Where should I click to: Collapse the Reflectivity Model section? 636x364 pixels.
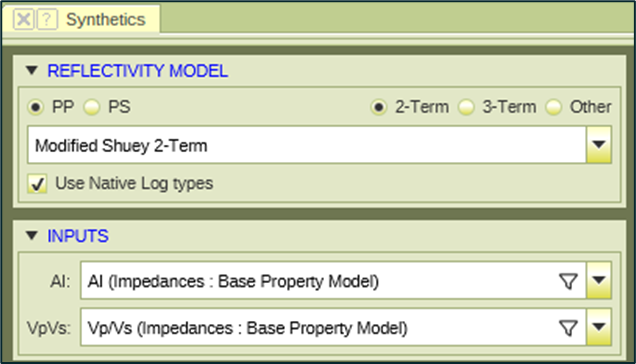(32, 71)
